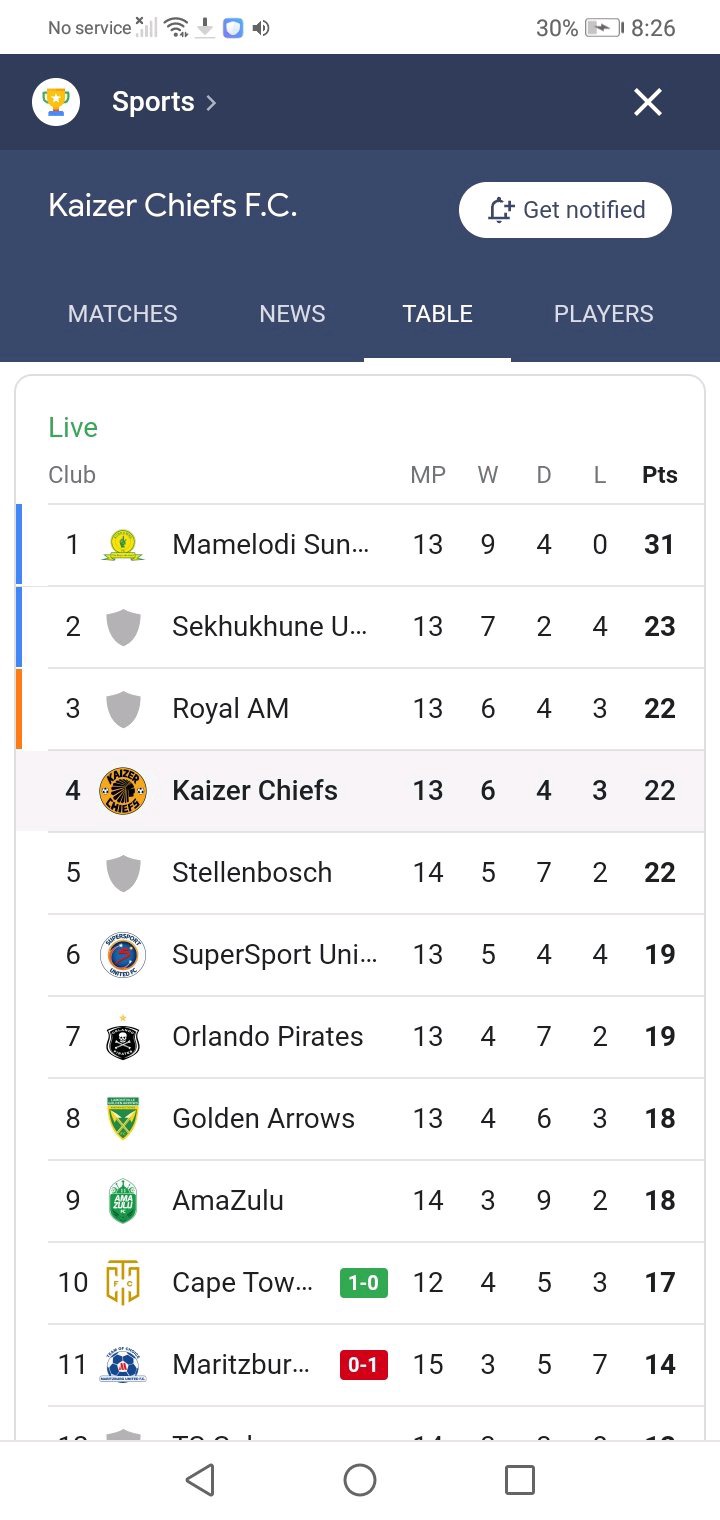This screenshot has height=1520, width=720.
Task: Switch to the NEWS tab
Action: pyautogui.click(x=292, y=314)
